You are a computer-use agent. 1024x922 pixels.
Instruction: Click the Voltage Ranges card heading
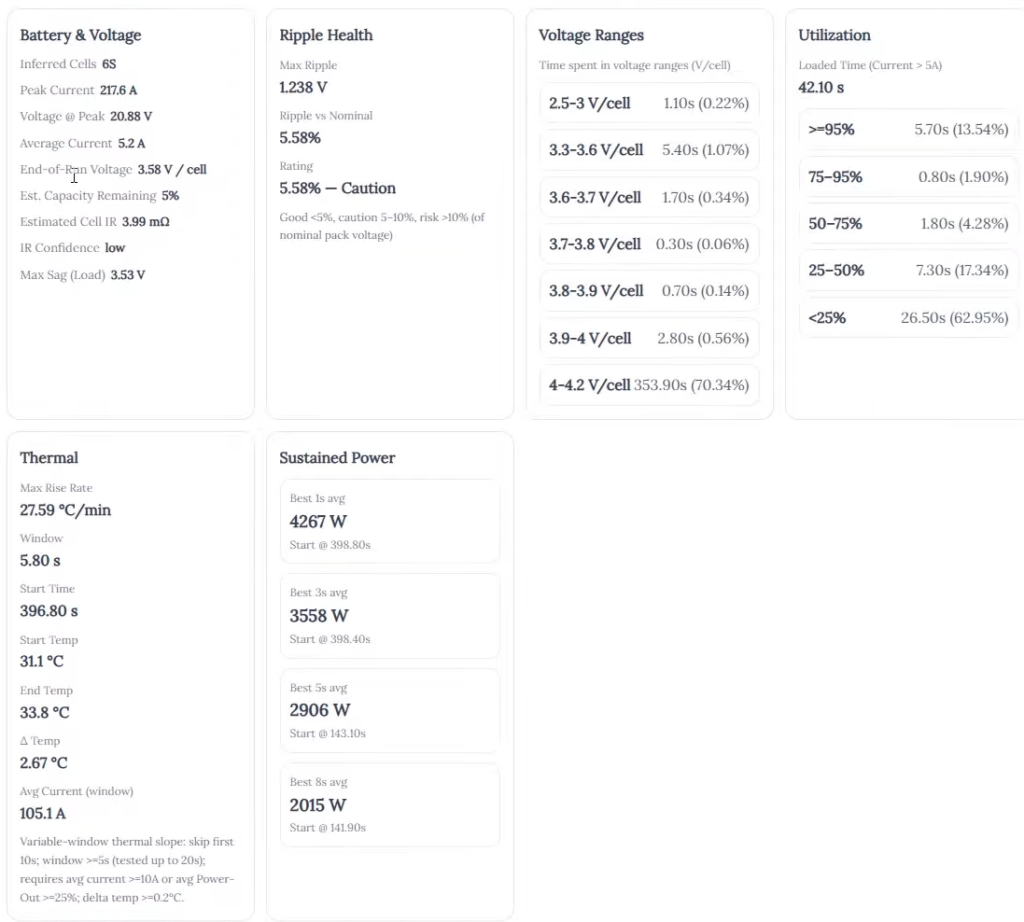pyautogui.click(x=591, y=35)
